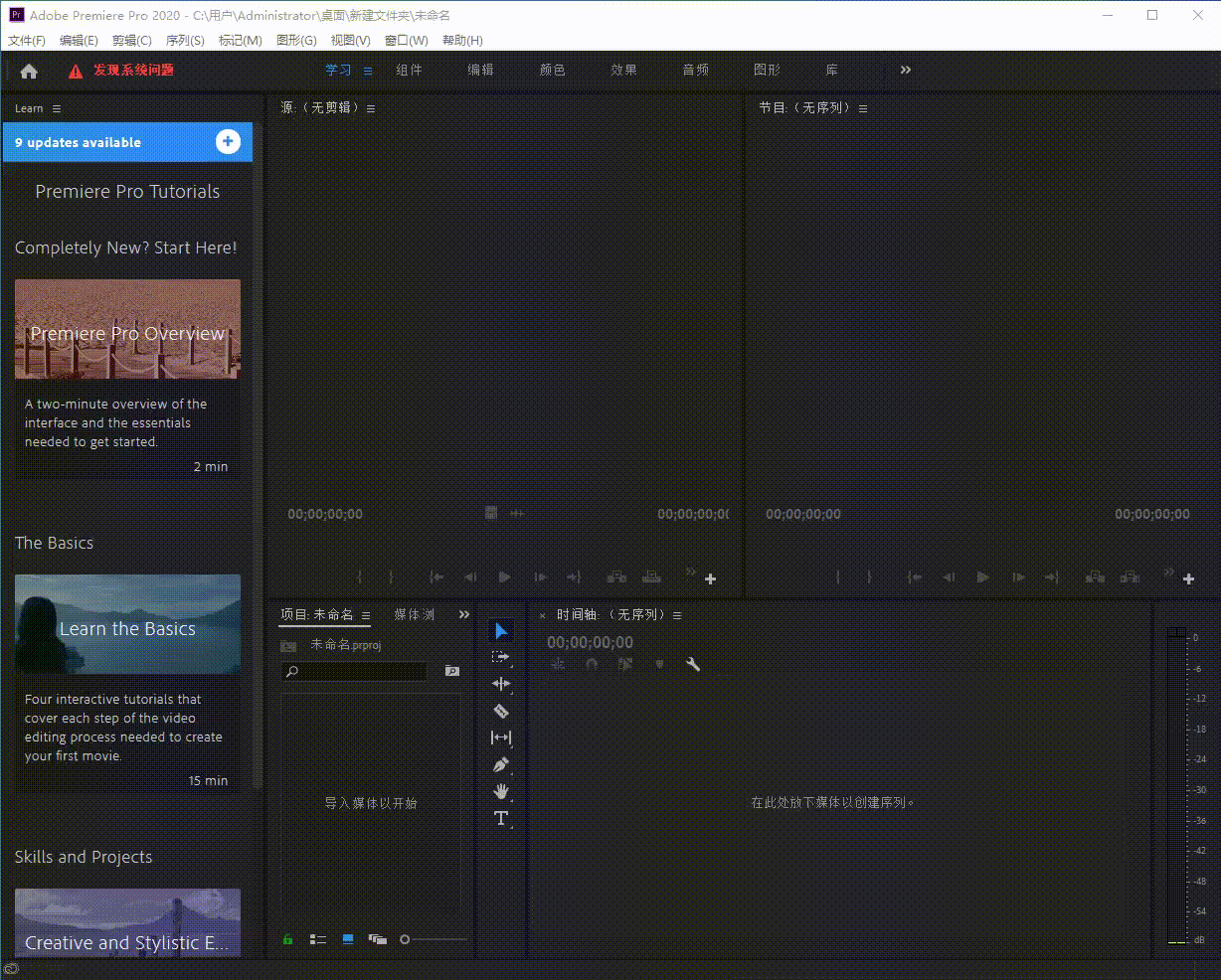The height and width of the screenshot is (980, 1221).
Task: Select the Pen tool
Action: pyautogui.click(x=501, y=765)
